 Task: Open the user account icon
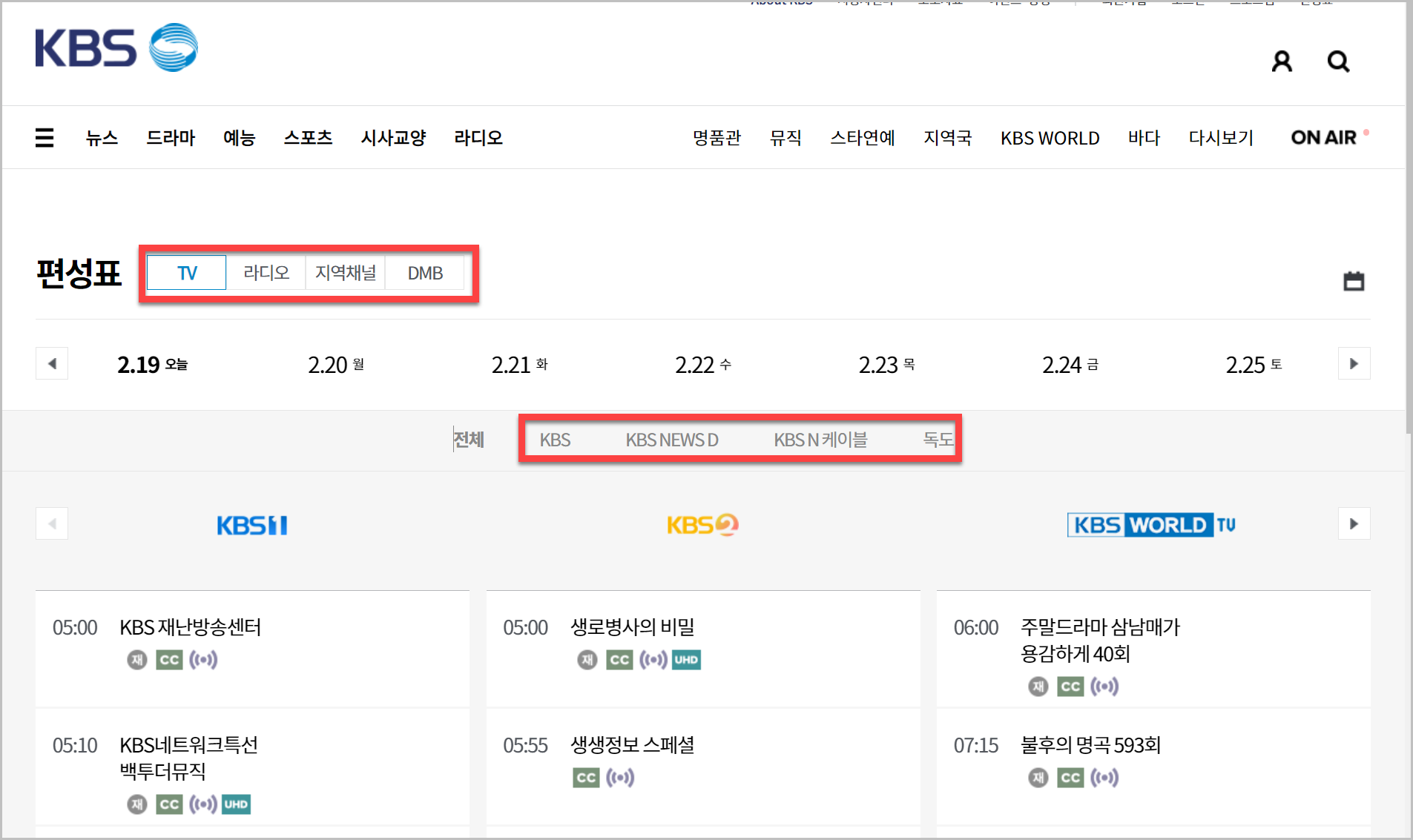coord(1282,62)
